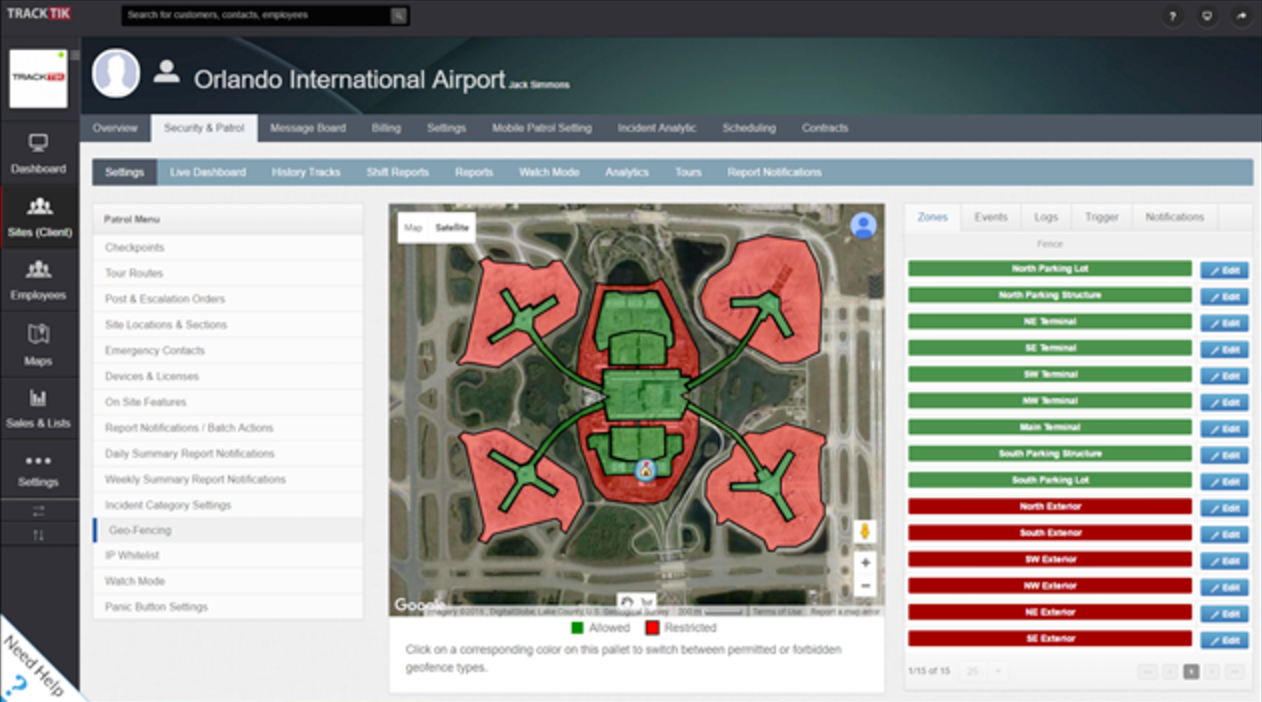Zoom in the map with the plus button
Viewport: 1262px width, 702px height.
pos(865,563)
